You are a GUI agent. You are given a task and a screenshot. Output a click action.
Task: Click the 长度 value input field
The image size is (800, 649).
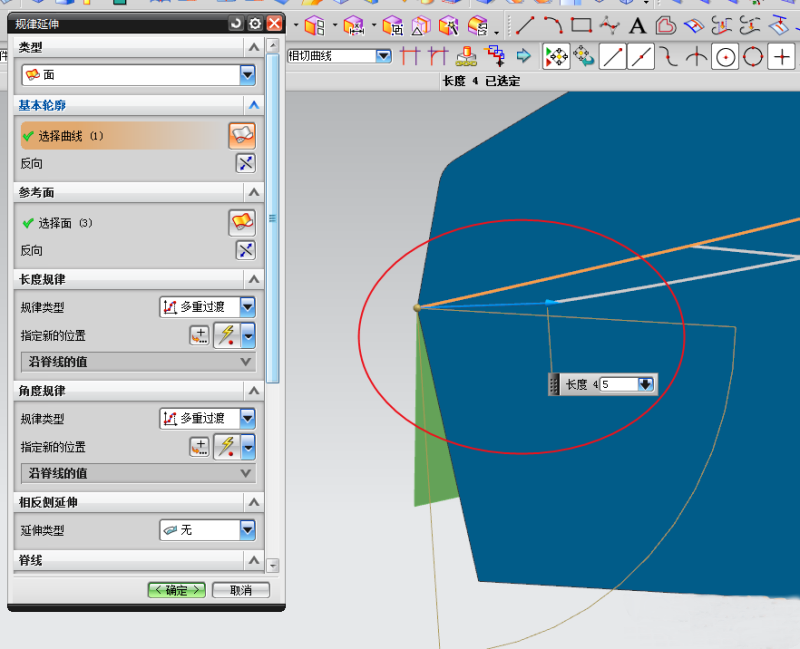coord(617,384)
